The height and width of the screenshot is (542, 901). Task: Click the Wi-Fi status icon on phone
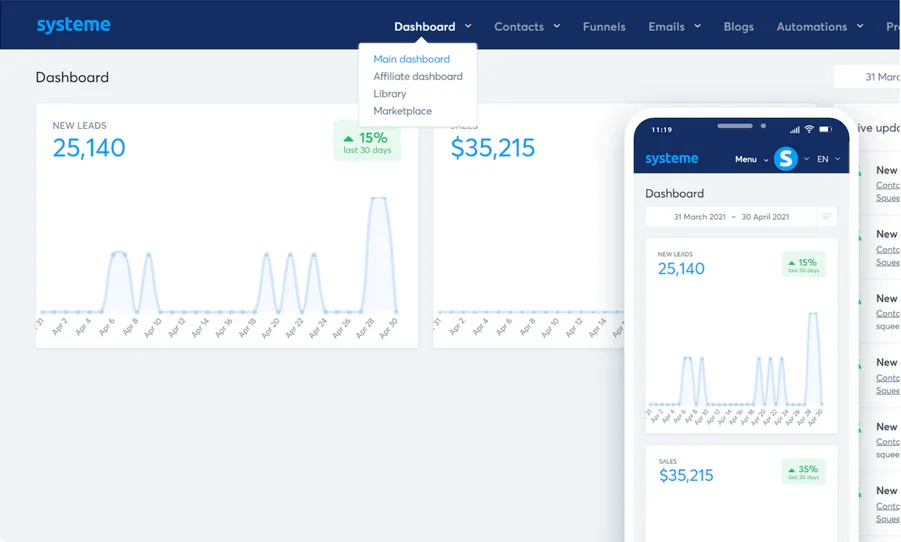pyautogui.click(x=809, y=129)
